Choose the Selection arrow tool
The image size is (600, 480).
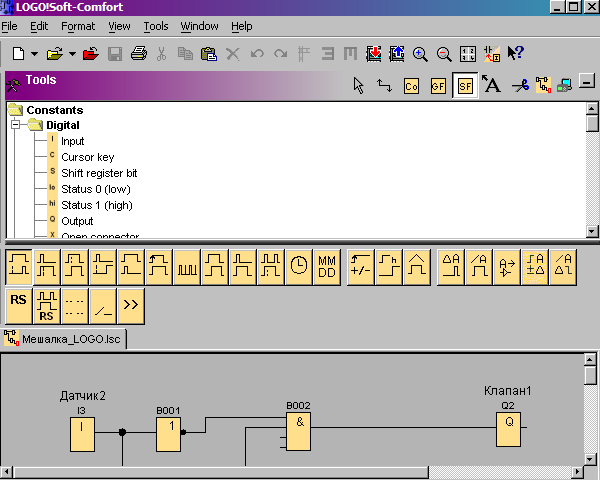(x=359, y=85)
